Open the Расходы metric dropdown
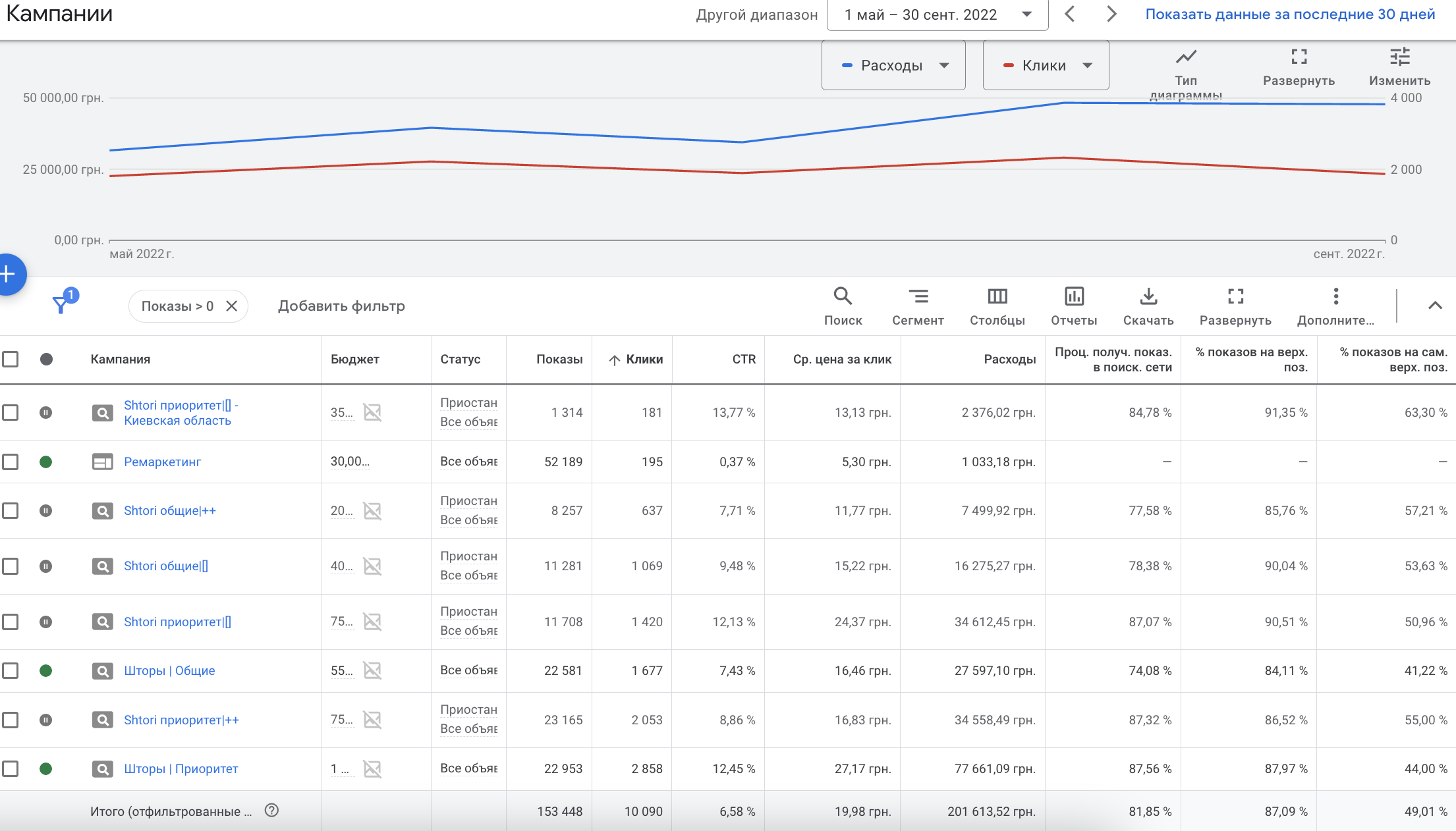This screenshot has width=1456, height=831. click(893, 65)
